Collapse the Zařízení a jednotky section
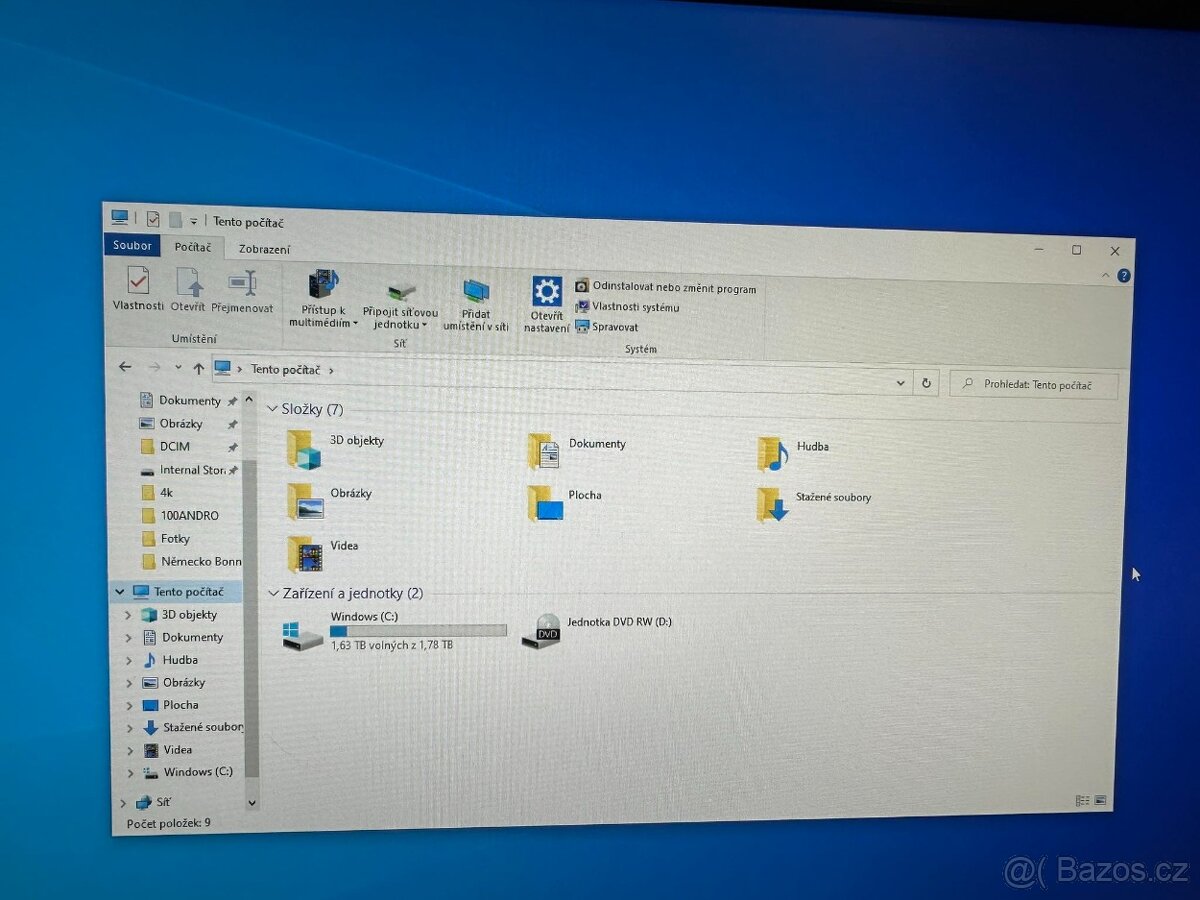The height and width of the screenshot is (900, 1200). pyautogui.click(x=273, y=592)
